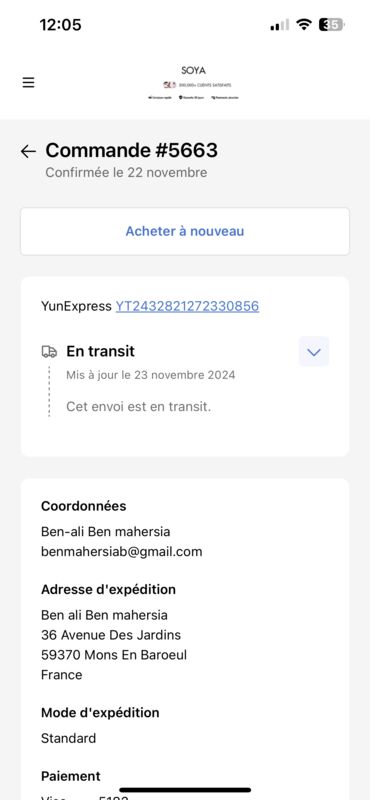Go back using the arrow beside Commande #5663
This screenshot has width=370, height=800.
click(28, 151)
